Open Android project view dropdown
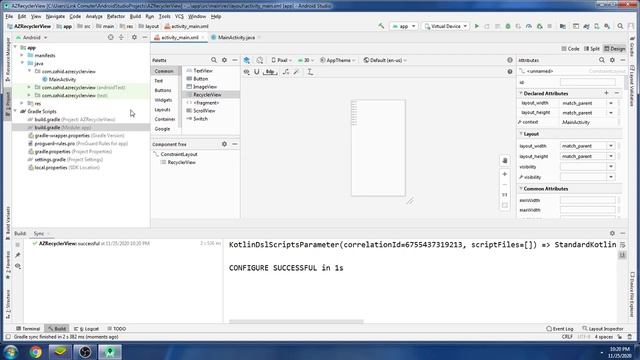Screen dimensions: 640x360 pyautogui.click(x=32, y=38)
